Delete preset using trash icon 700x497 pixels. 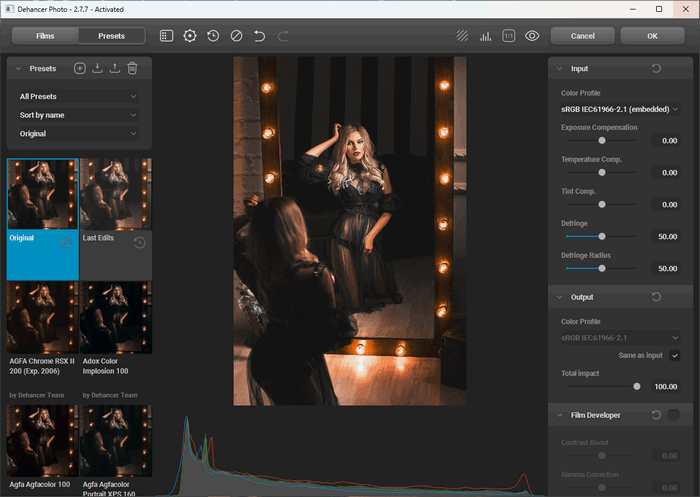click(x=132, y=69)
